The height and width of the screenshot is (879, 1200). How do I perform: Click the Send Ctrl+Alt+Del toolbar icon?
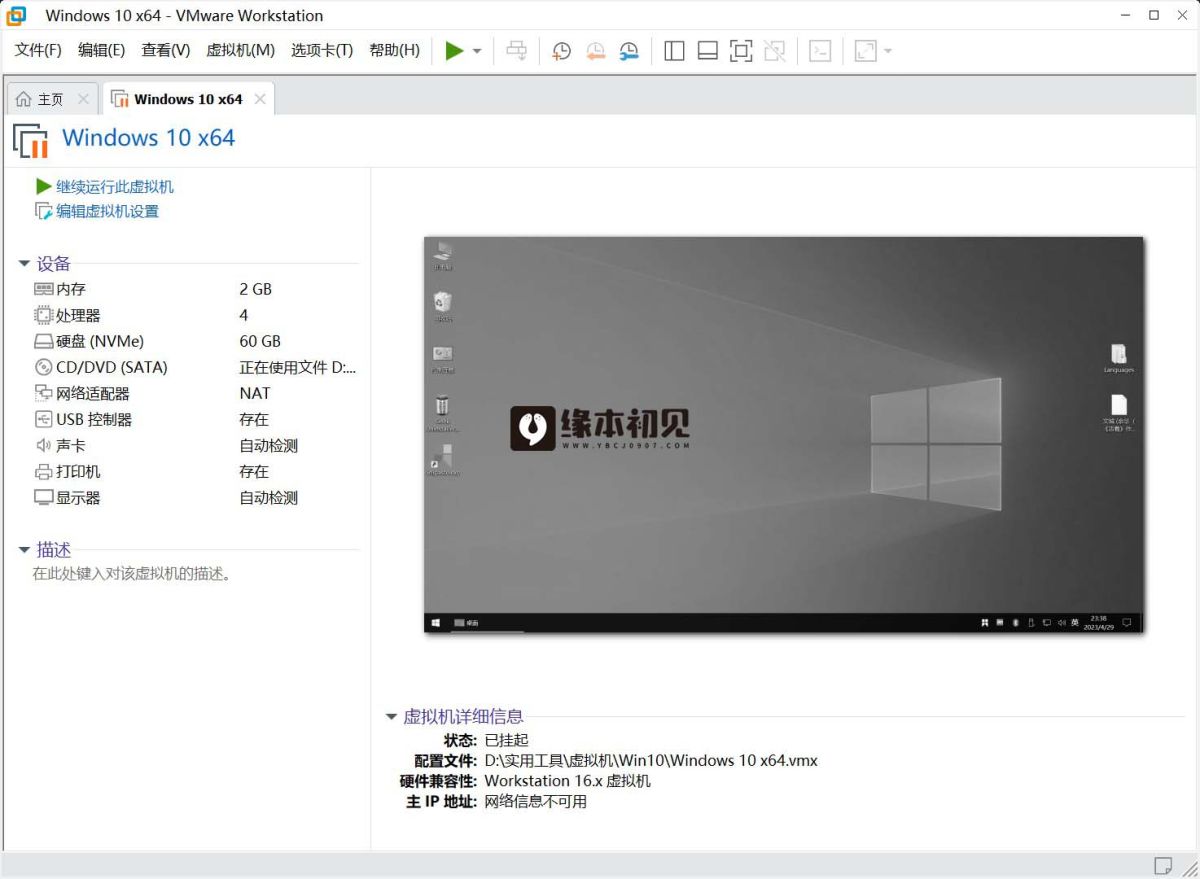coord(516,51)
